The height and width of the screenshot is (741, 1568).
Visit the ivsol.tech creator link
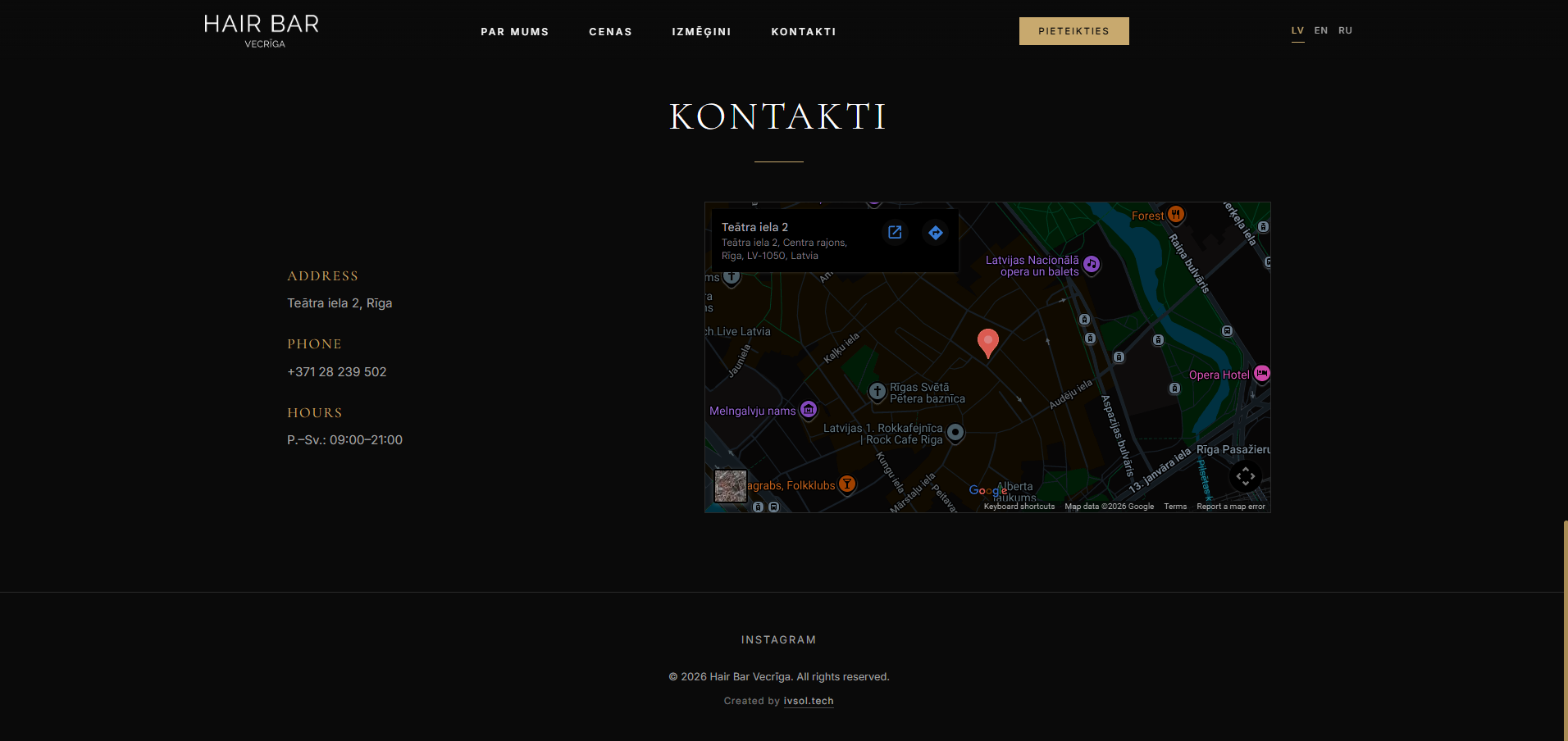point(809,701)
